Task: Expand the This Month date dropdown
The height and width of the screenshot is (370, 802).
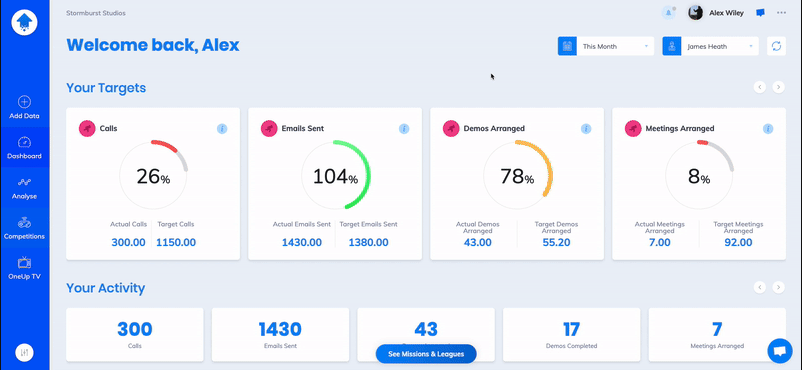Action: 606,46
